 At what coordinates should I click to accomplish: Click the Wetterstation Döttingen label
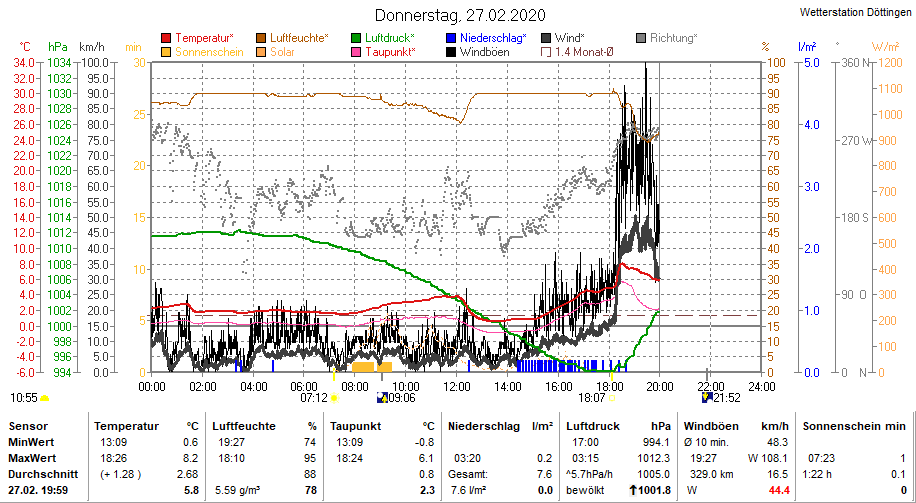pyautogui.click(x=856, y=12)
